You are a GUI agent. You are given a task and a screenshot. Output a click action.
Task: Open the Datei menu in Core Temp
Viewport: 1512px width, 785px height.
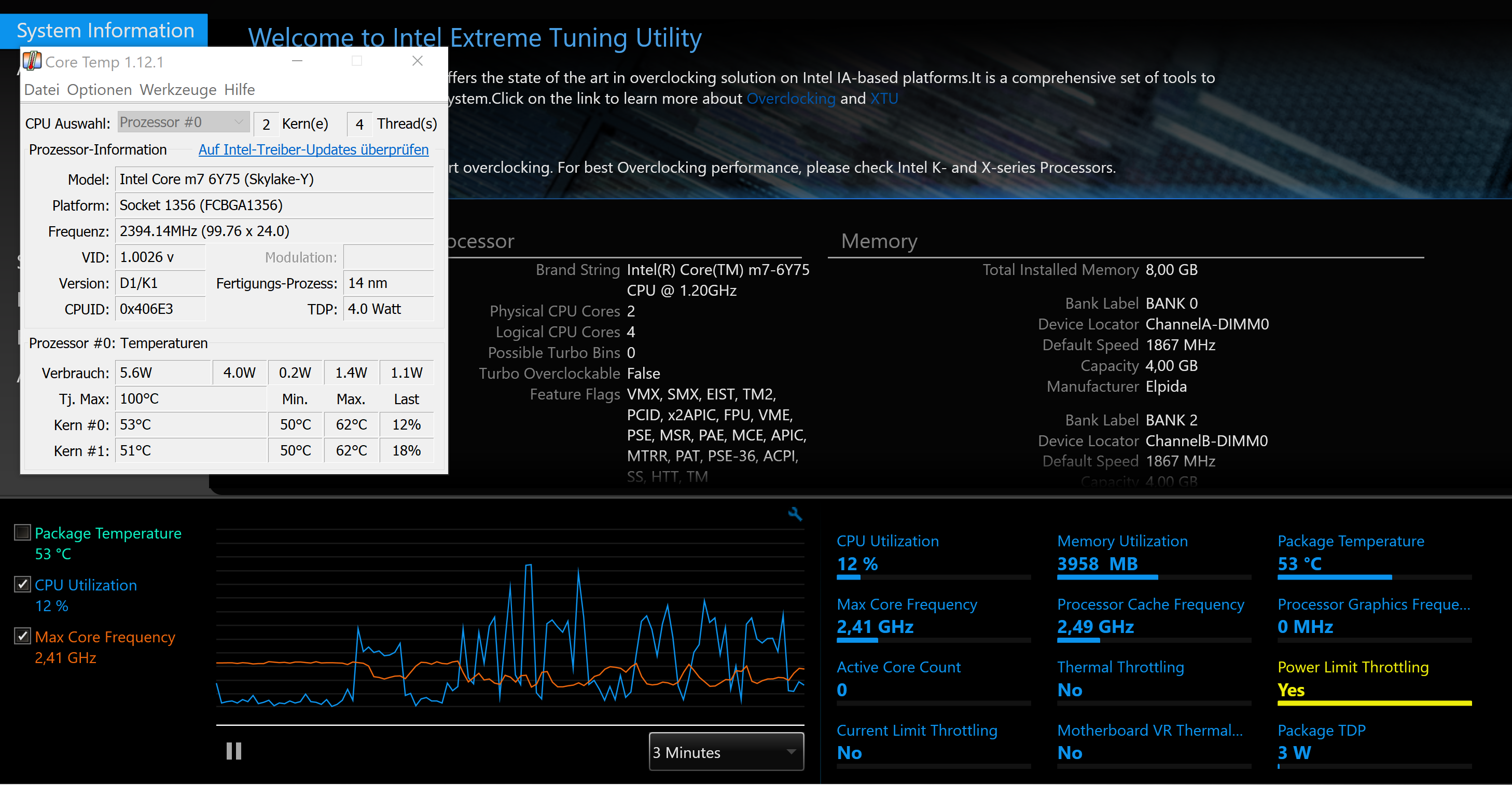click(41, 90)
